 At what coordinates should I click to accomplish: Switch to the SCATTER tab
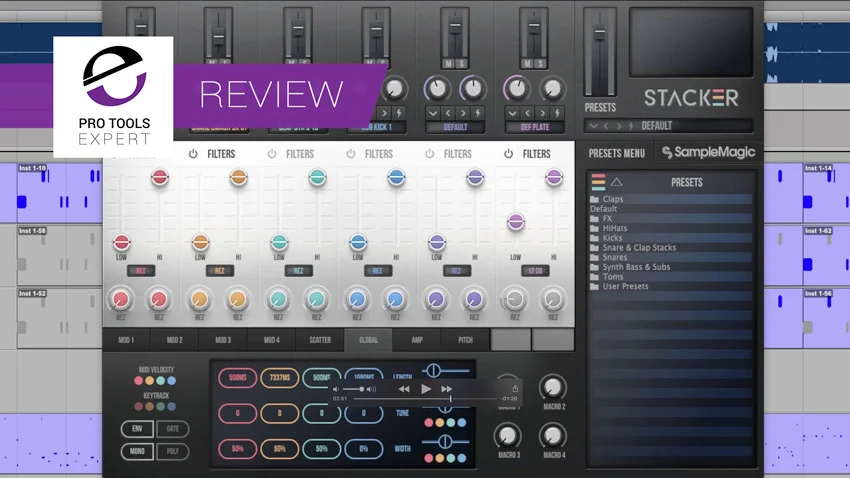320,340
